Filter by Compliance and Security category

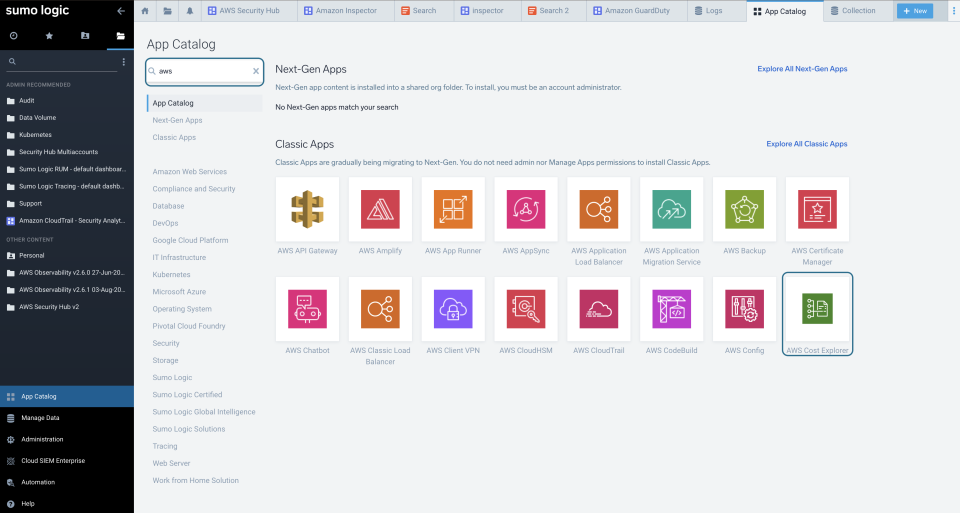[x=194, y=189]
